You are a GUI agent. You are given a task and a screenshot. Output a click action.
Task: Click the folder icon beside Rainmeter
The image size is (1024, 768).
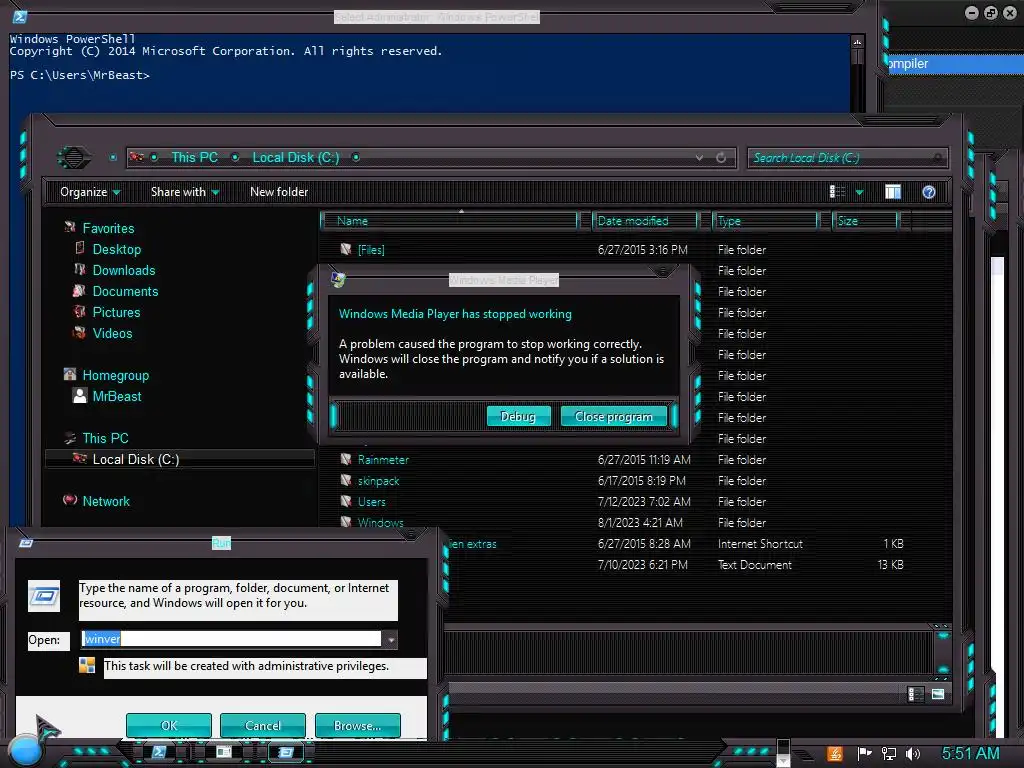[346, 459]
